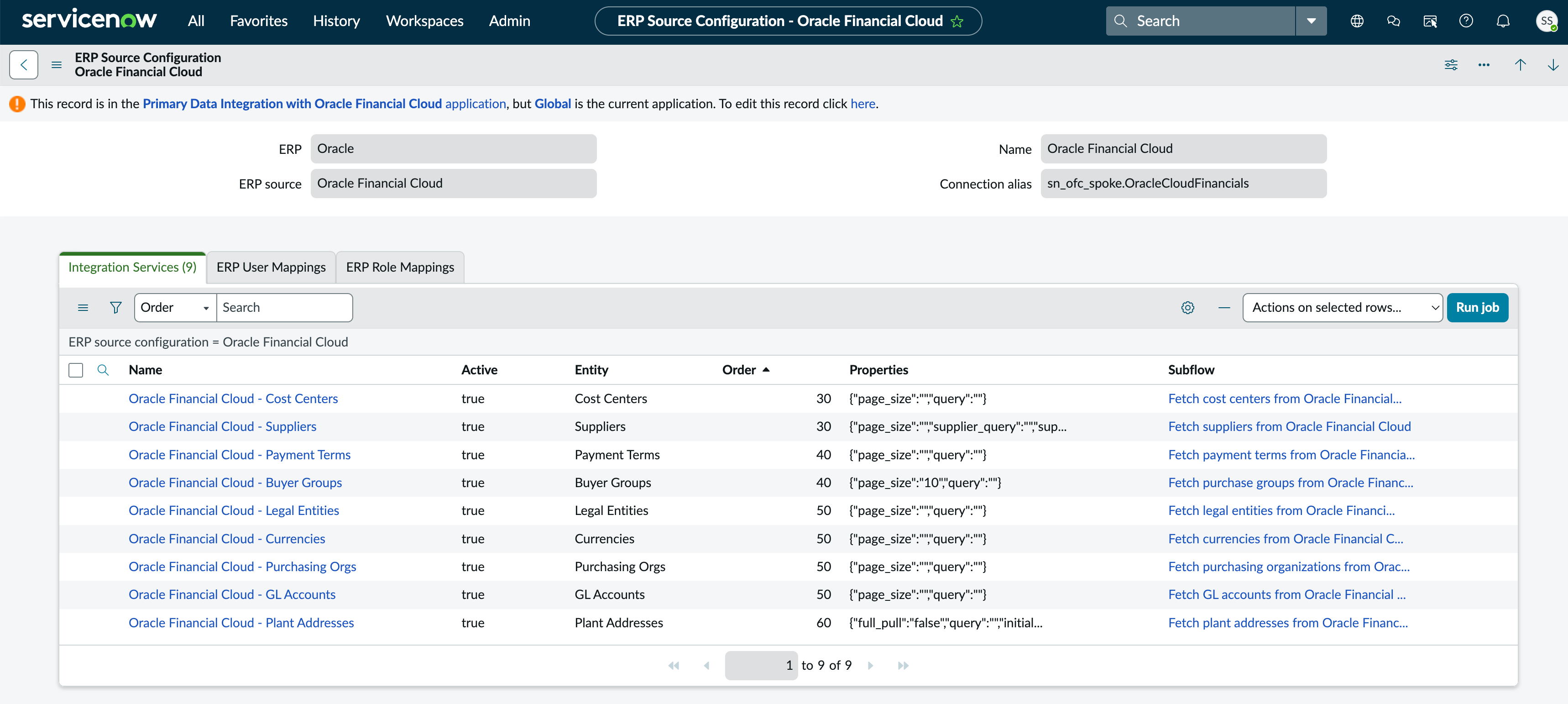The width and height of the screenshot is (1568, 704).
Task: Go to previous page of results
Action: click(x=707, y=666)
